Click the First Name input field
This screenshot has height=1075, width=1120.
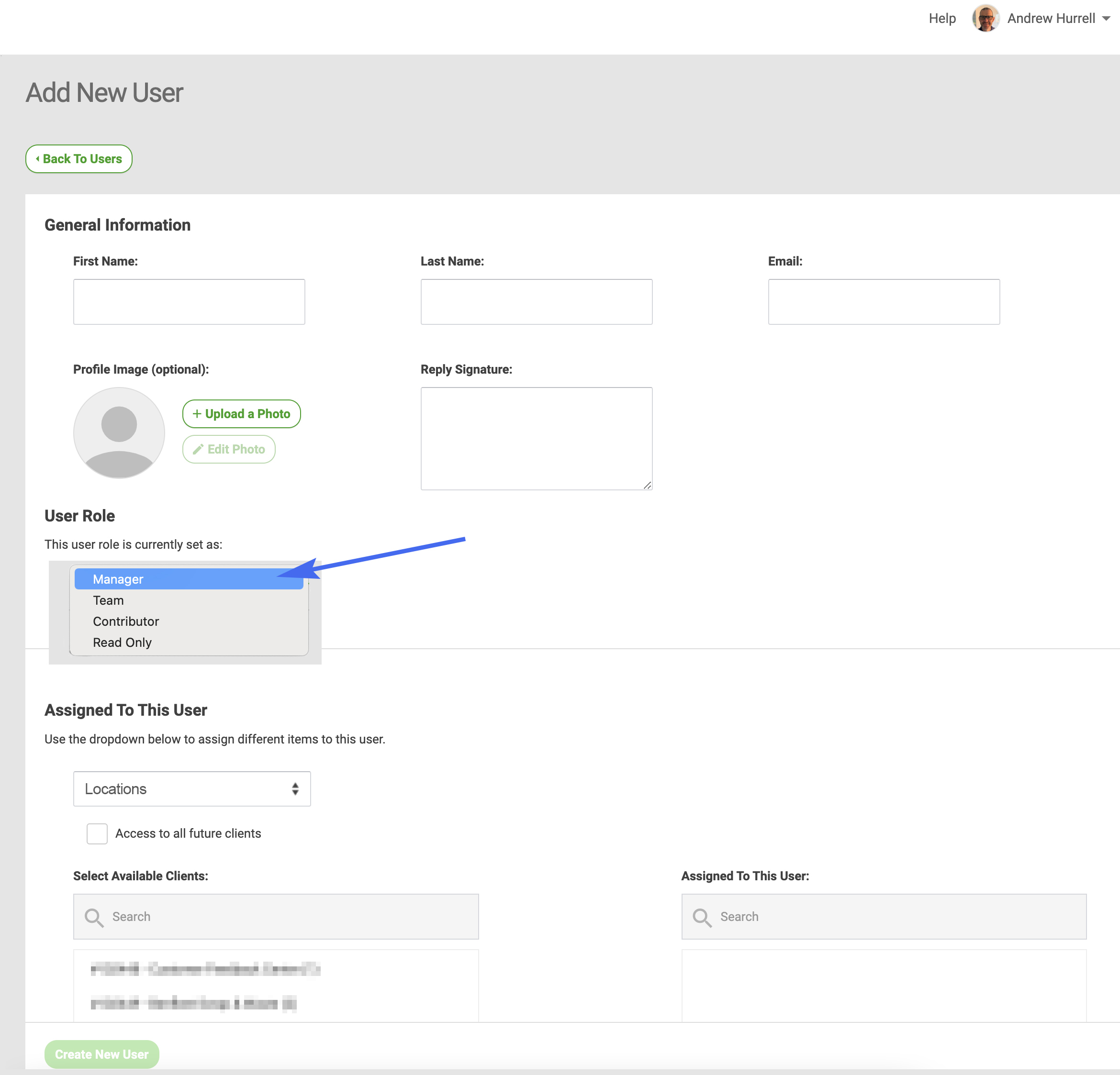coord(189,301)
